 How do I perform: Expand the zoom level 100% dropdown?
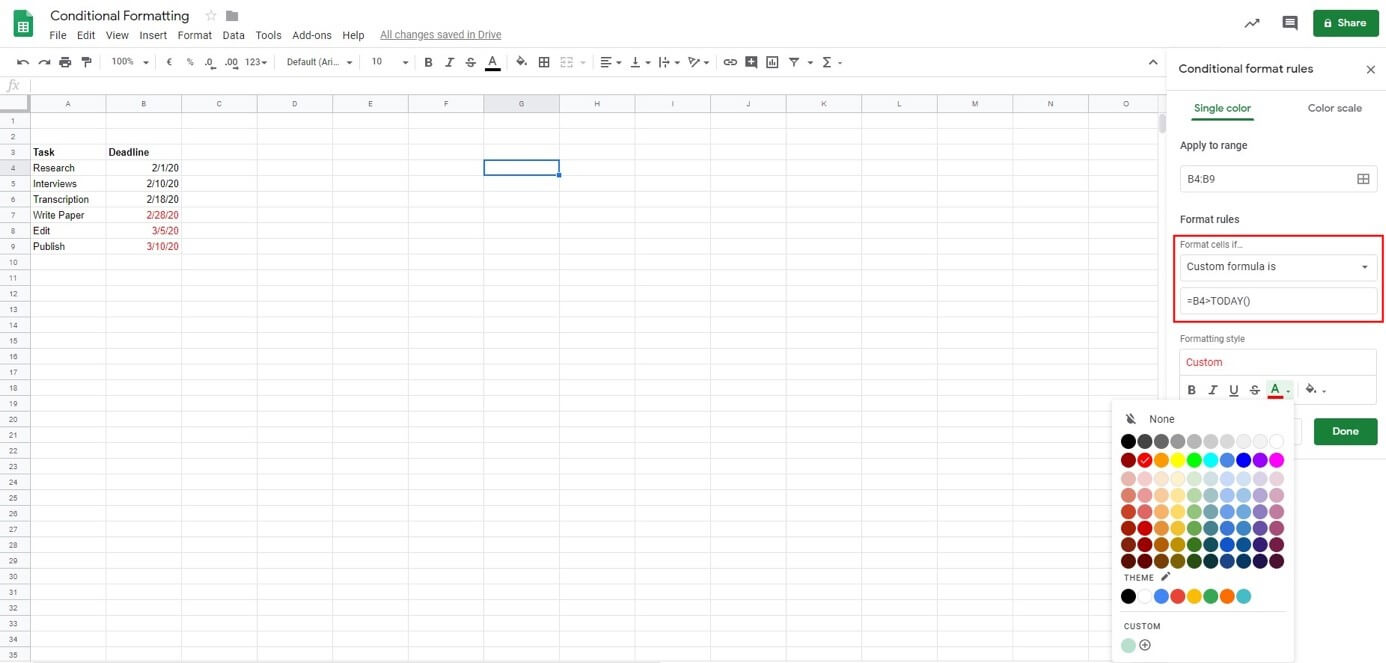(130, 62)
